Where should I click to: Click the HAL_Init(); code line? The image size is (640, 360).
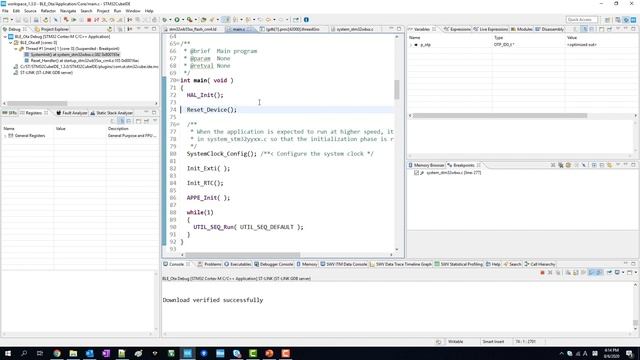pos(205,95)
